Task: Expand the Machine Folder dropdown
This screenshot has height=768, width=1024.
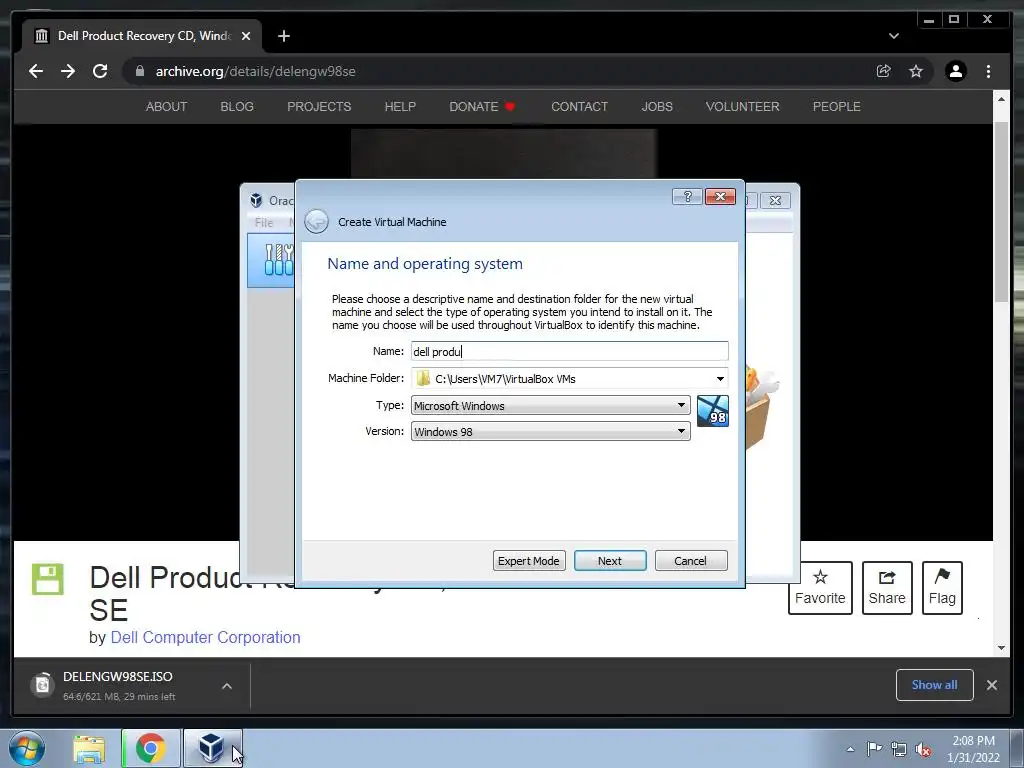Action: coord(720,379)
